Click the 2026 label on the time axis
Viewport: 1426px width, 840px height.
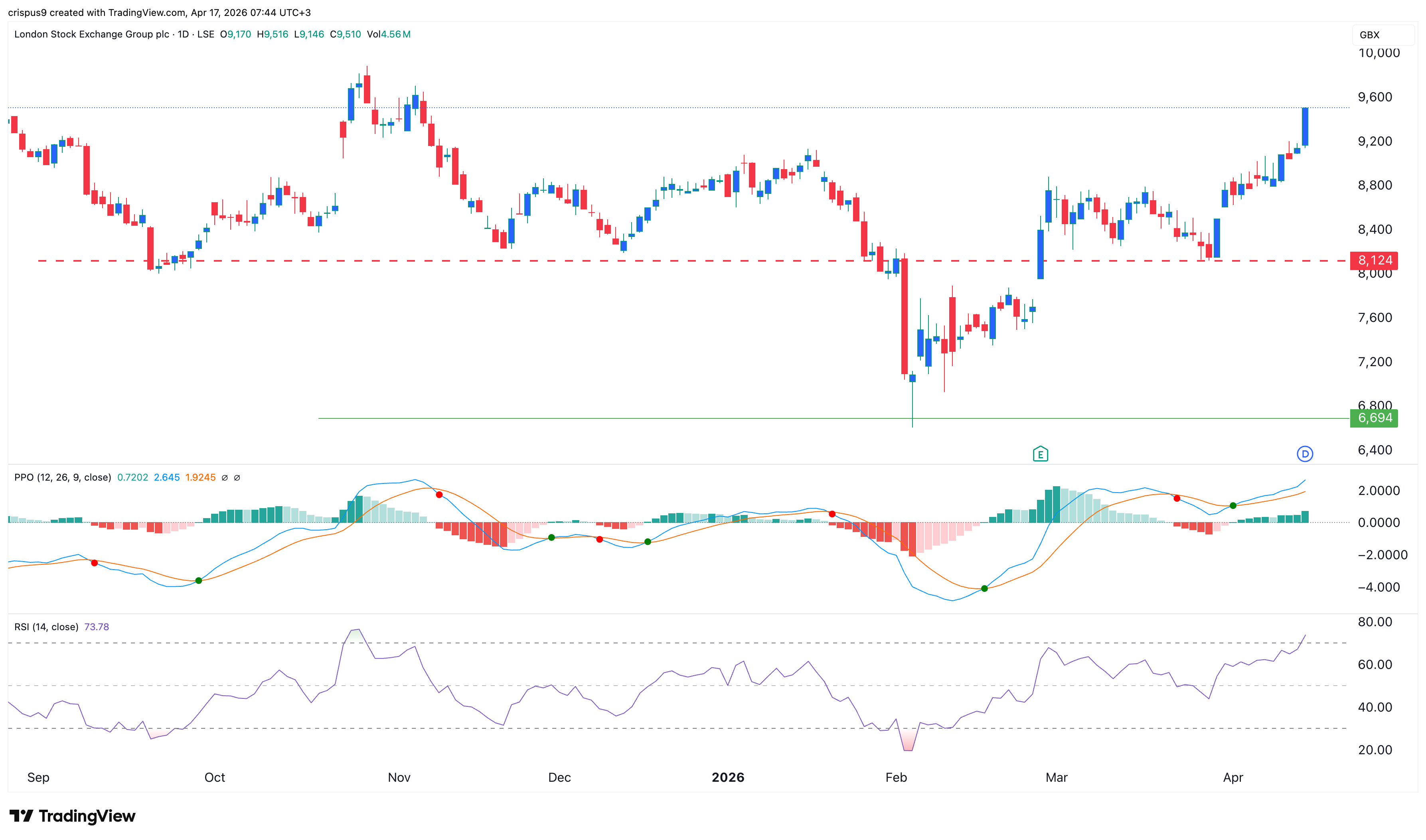pos(729,777)
